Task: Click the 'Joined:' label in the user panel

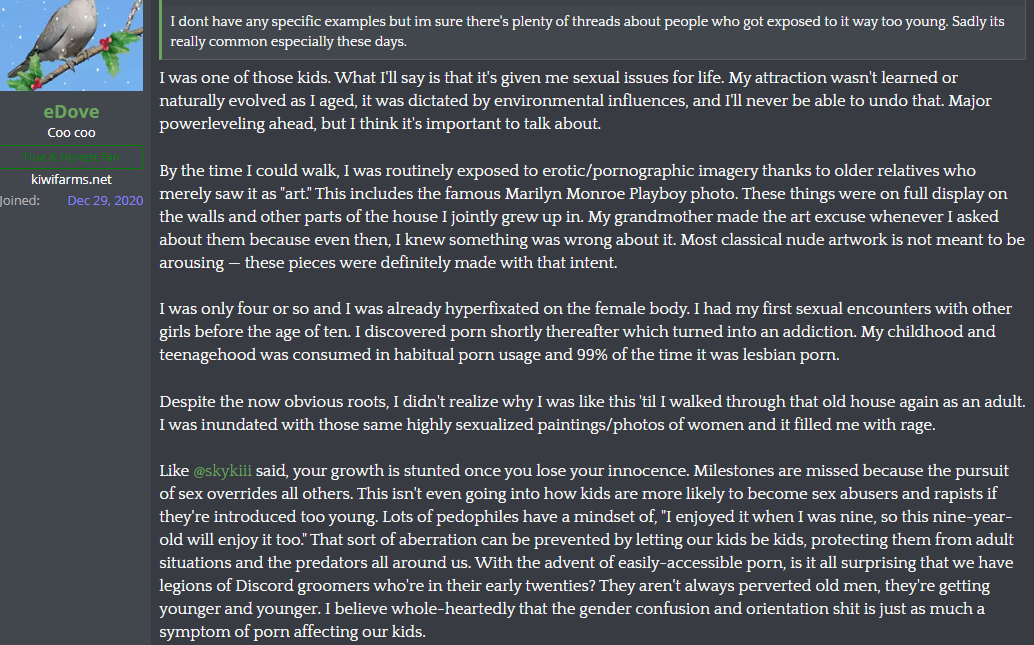Action: (20, 201)
